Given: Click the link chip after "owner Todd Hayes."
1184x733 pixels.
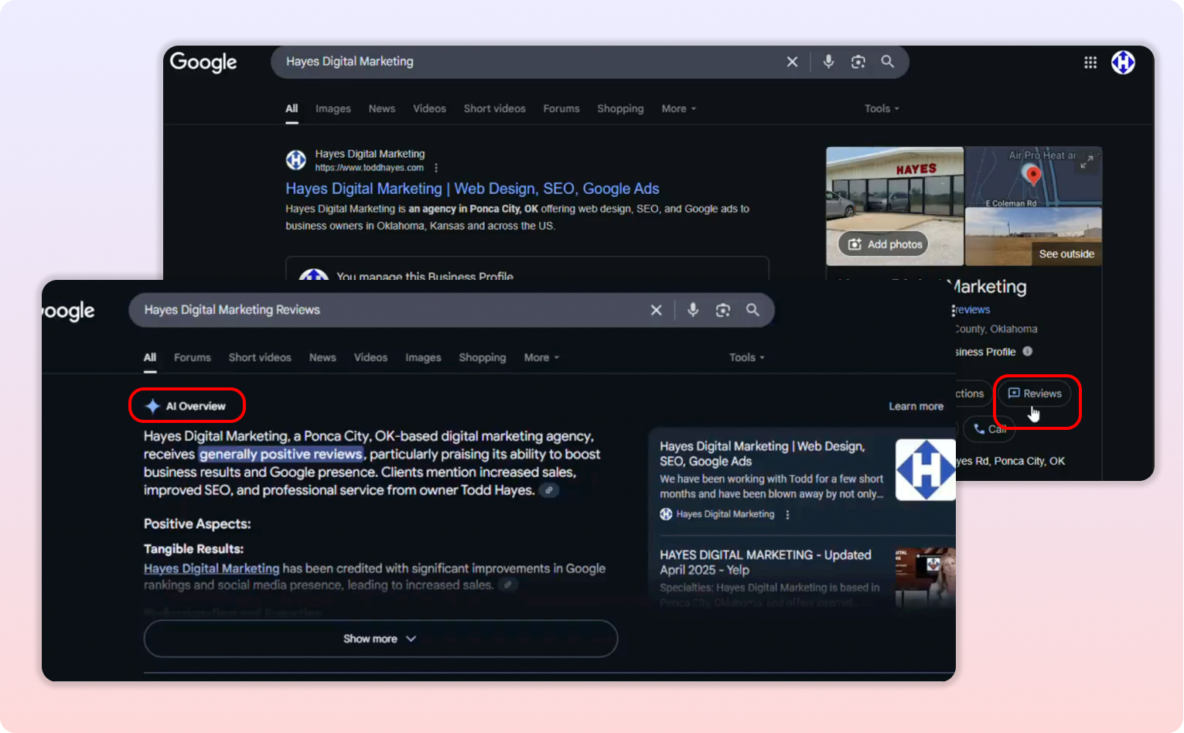Looking at the screenshot, I should 549,491.
